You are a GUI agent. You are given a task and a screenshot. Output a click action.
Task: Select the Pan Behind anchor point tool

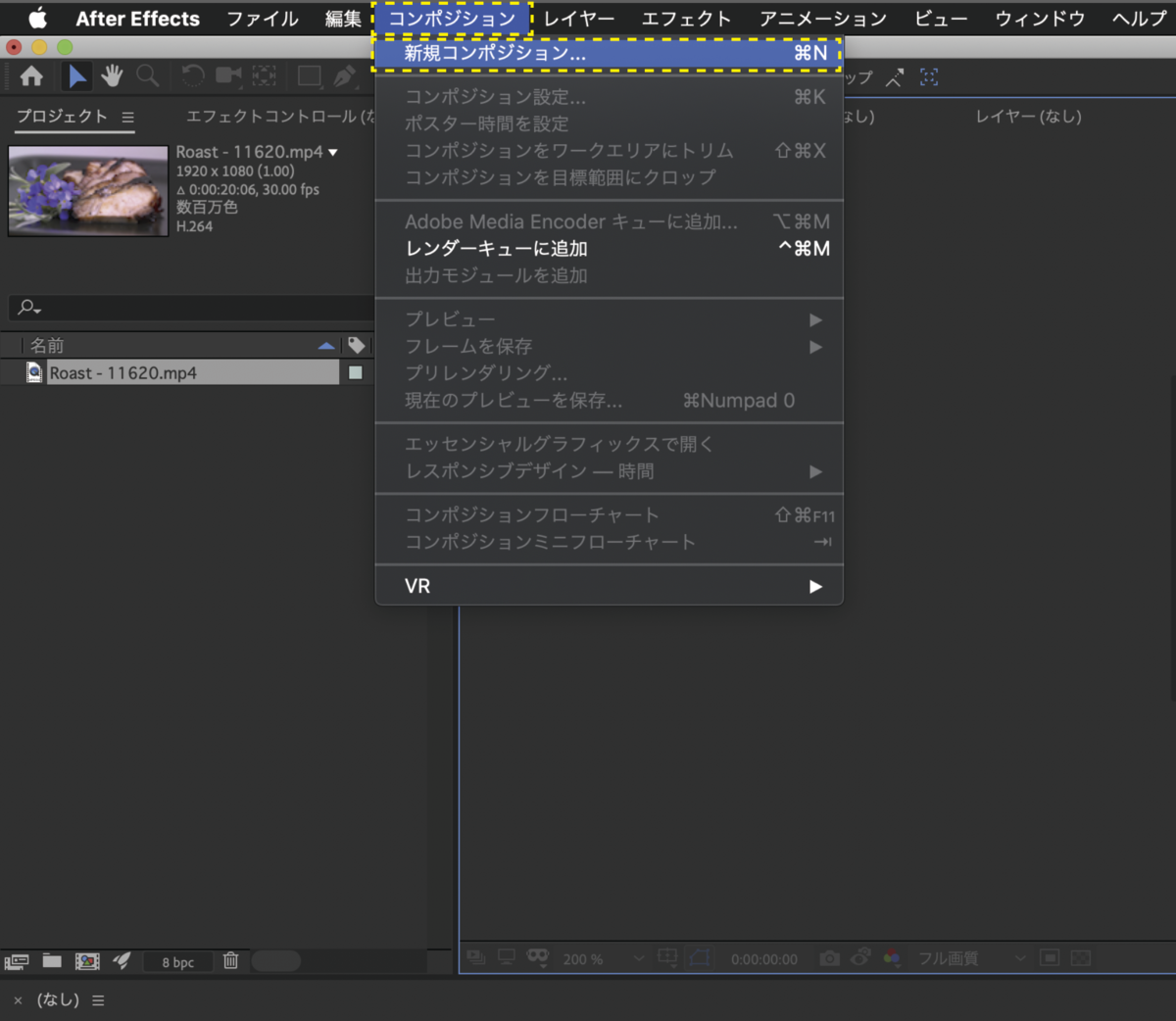[x=264, y=76]
